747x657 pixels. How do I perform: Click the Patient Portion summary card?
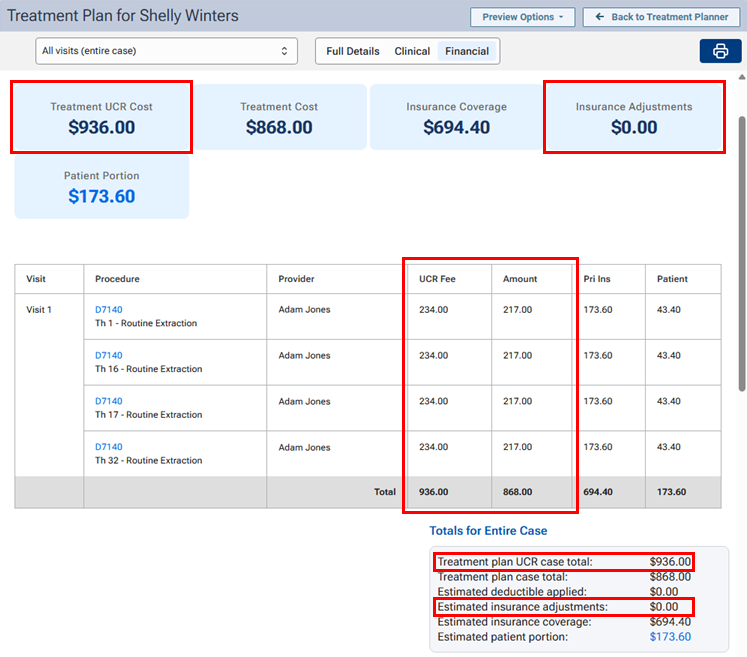pos(101,187)
